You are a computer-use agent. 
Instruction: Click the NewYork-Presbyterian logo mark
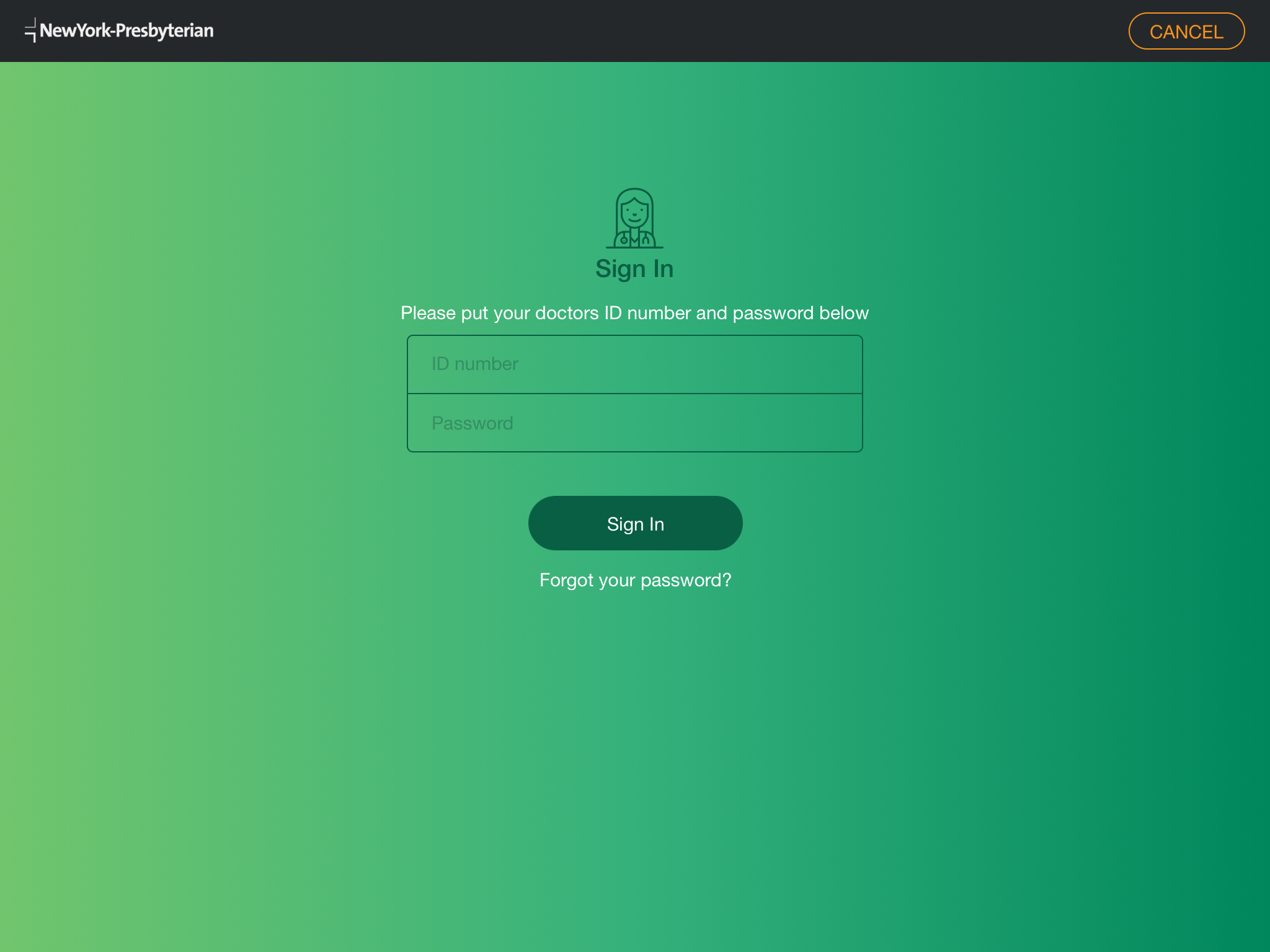click(31, 30)
